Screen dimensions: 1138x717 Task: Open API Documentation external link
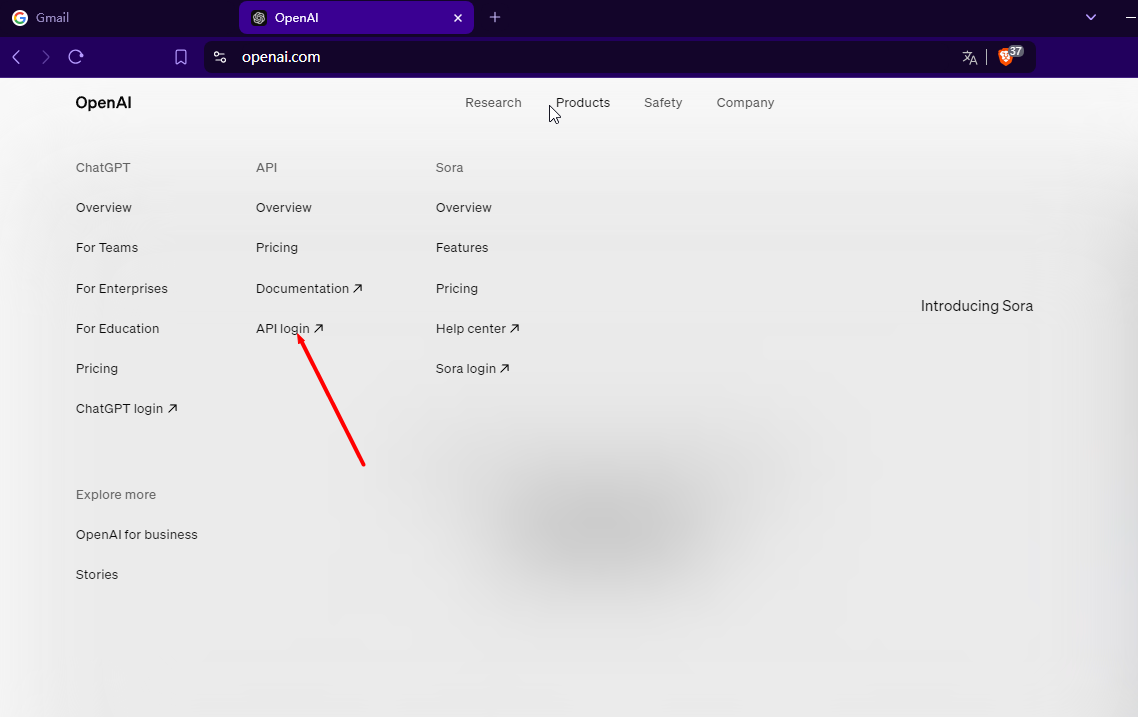point(309,288)
